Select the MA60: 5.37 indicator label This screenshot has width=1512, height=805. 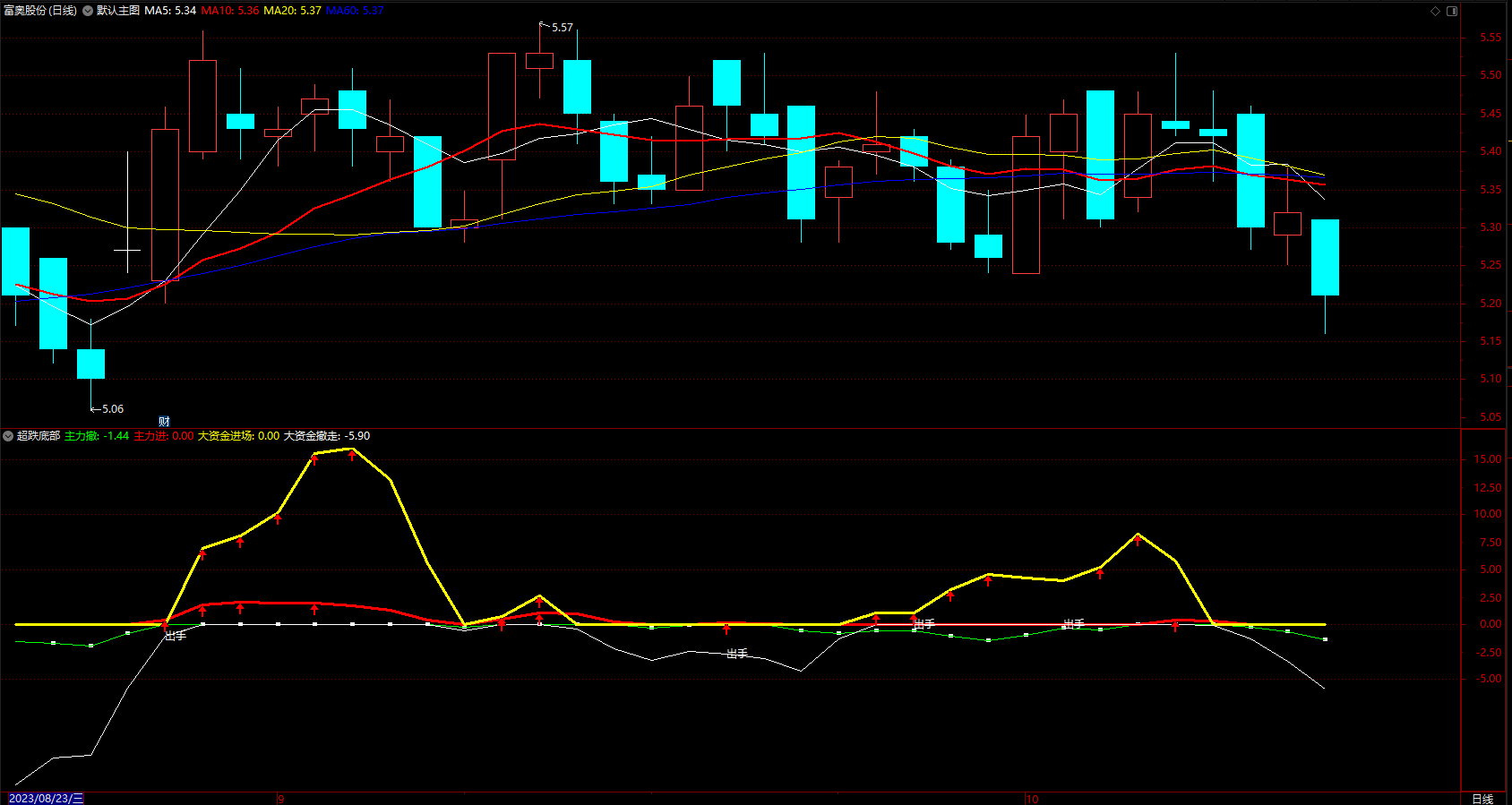[355, 11]
